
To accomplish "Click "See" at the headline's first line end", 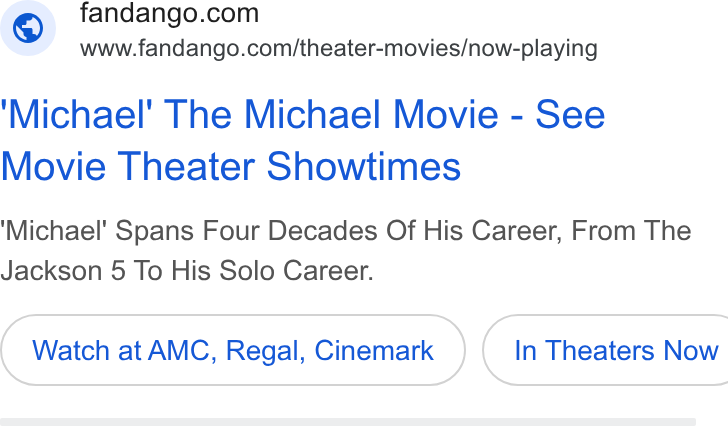I will (x=570, y=115).
